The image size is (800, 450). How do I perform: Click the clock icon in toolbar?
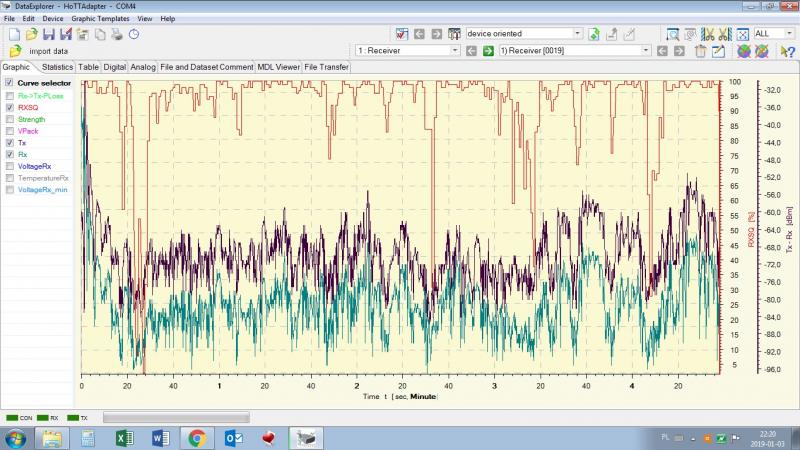tap(134, 34)
